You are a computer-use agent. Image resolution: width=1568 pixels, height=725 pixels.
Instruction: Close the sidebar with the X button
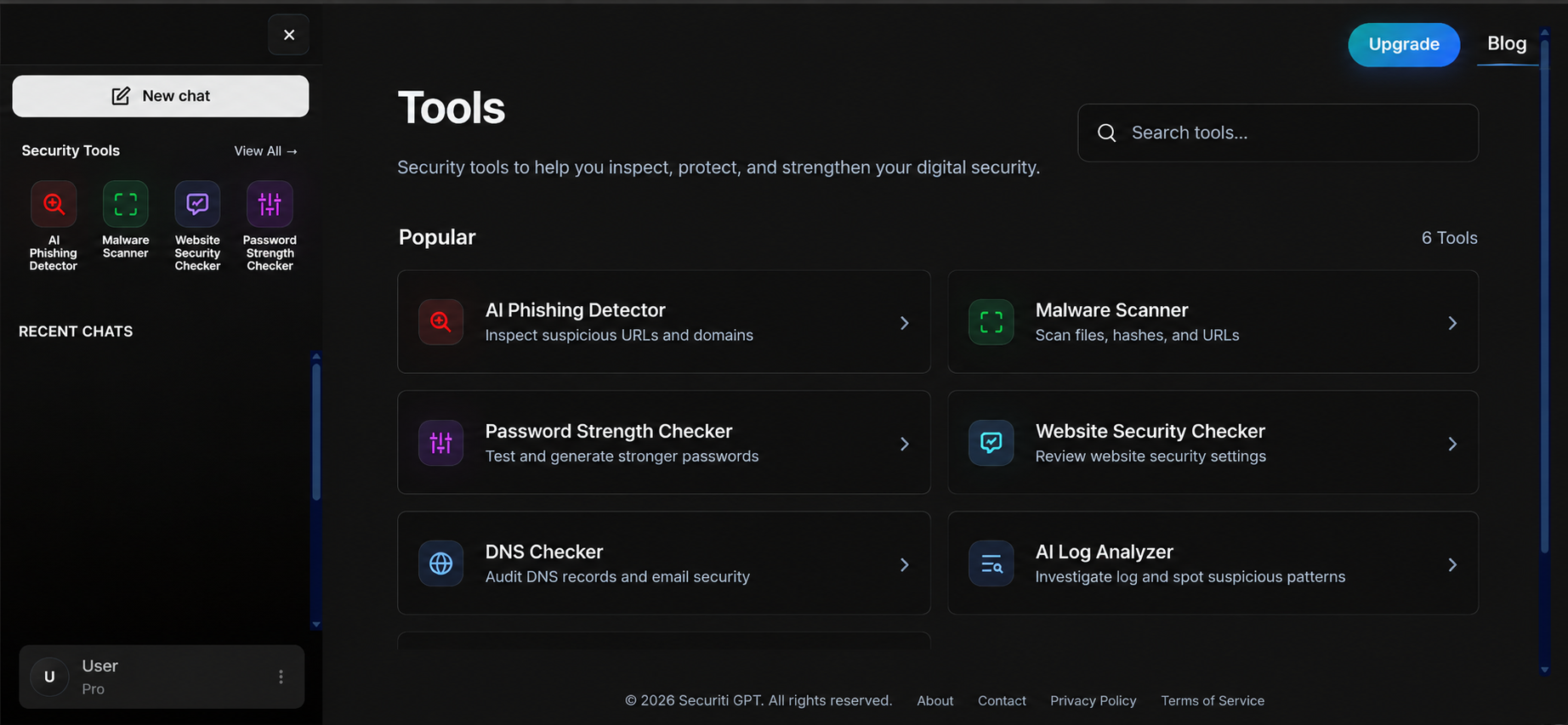[289, 35]
